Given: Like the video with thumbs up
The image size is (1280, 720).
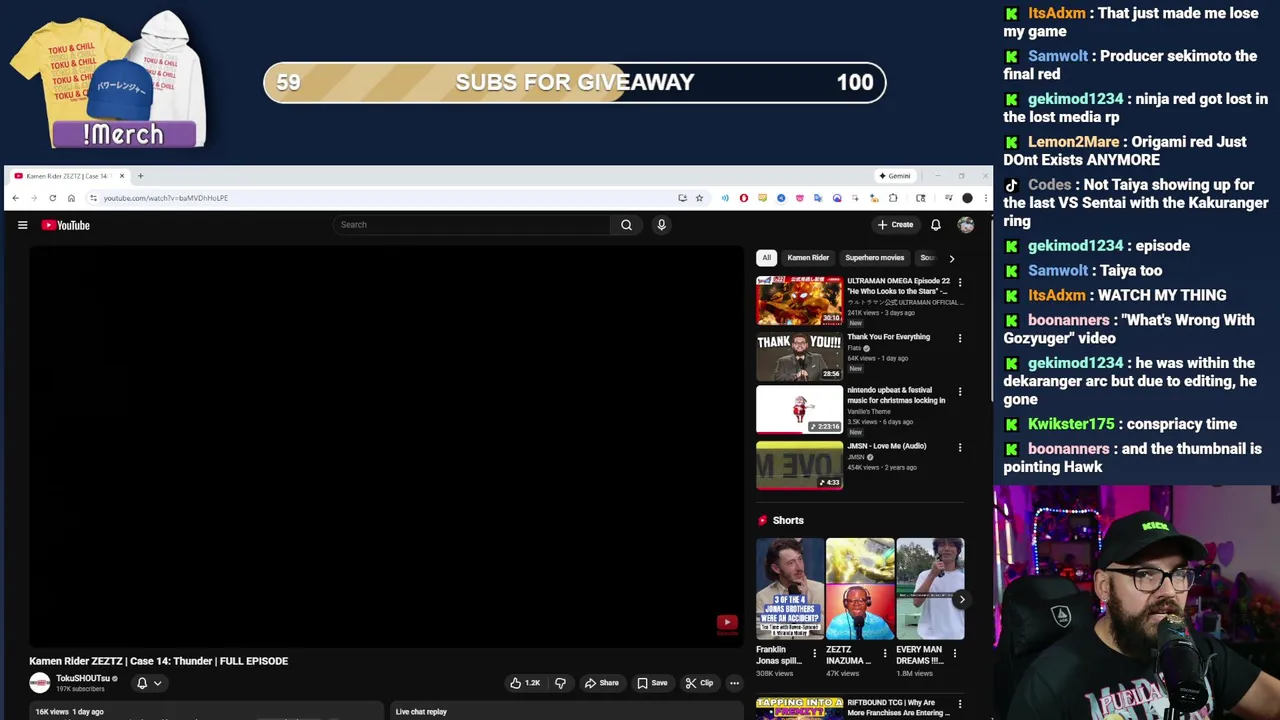Looking at the screenshot, I should (525, 683).
